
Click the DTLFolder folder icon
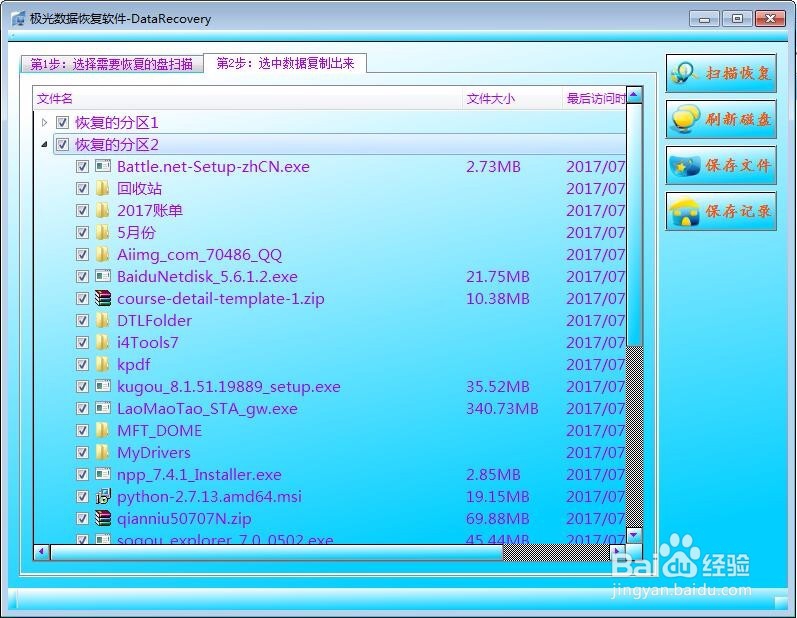(103, 320)
